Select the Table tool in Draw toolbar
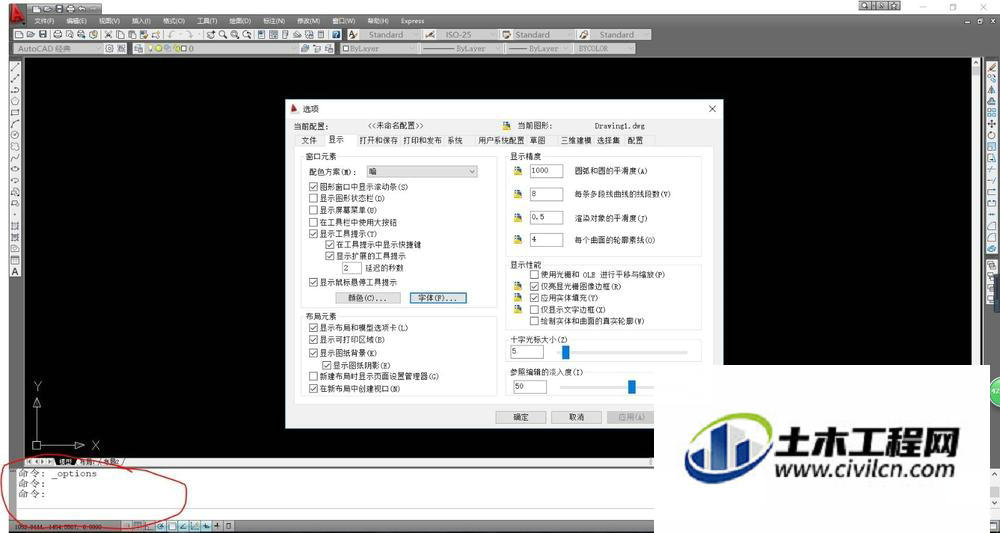This screenshot has width=1000, height=533. [15, 260]
